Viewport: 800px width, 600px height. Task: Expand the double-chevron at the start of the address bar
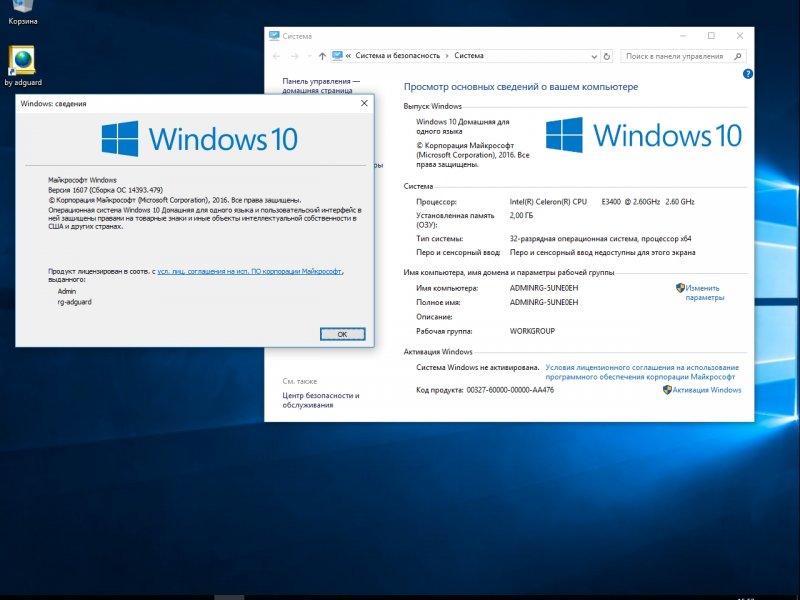tap(348, 56)
